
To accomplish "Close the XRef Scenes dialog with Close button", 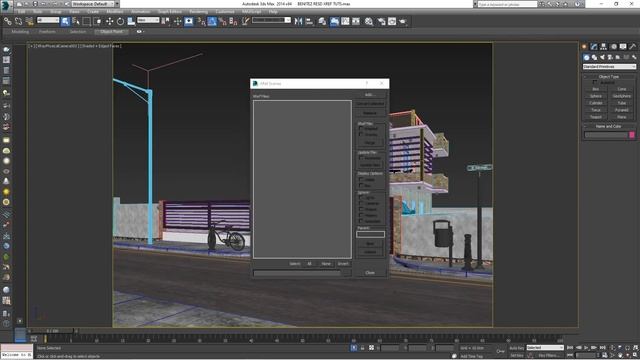I will [370, 273].
